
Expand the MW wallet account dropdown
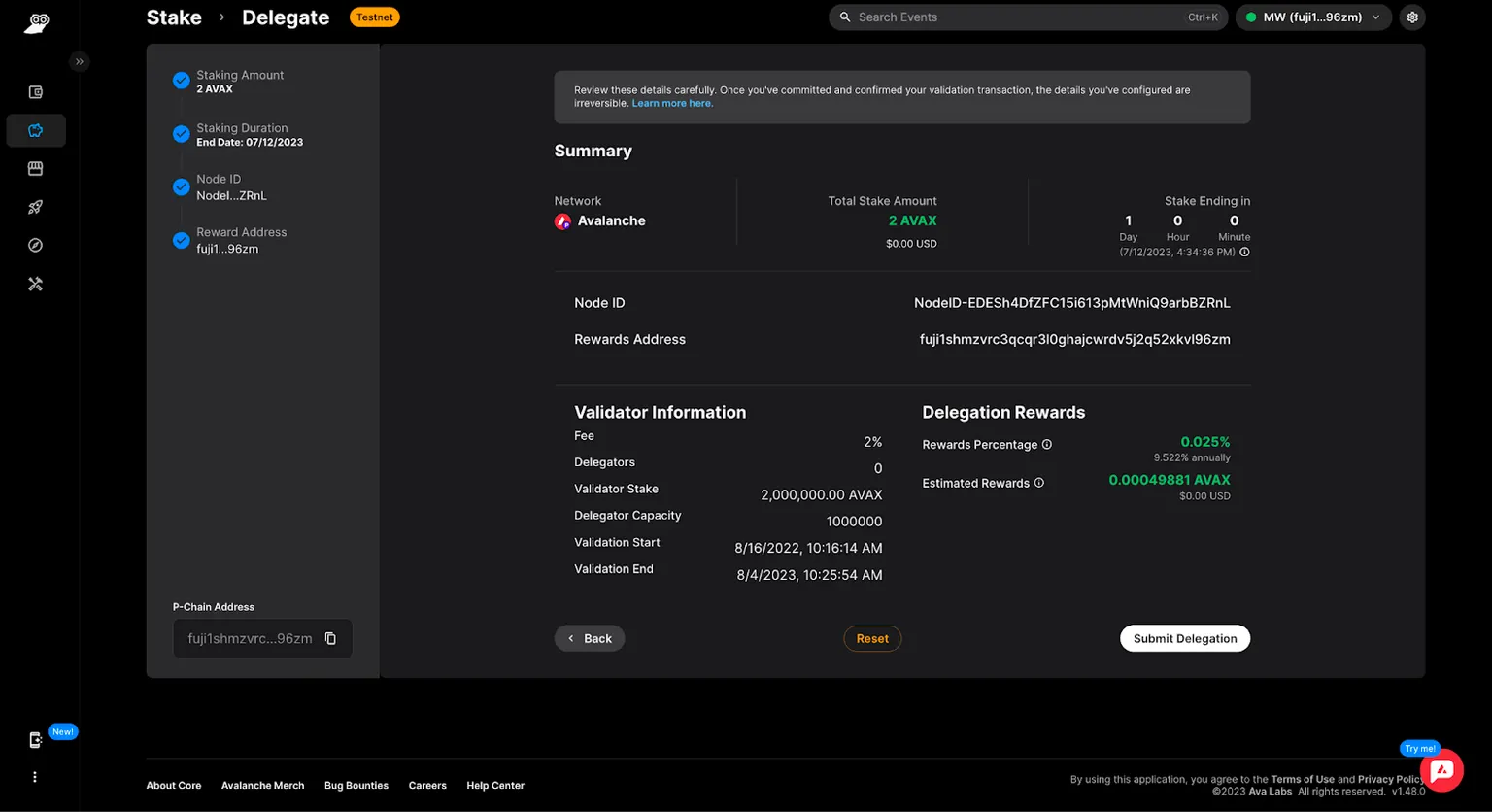pyautogui.click(x=1313, y=17)
